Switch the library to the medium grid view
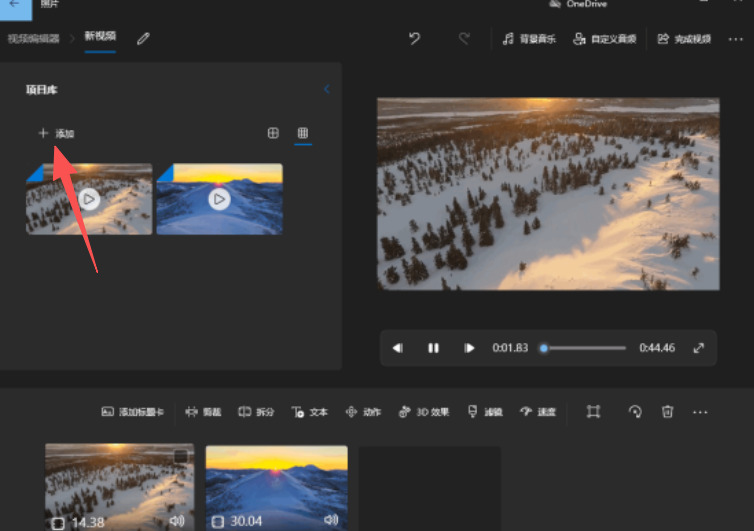 pyautogui.click(x=273, y=133)
